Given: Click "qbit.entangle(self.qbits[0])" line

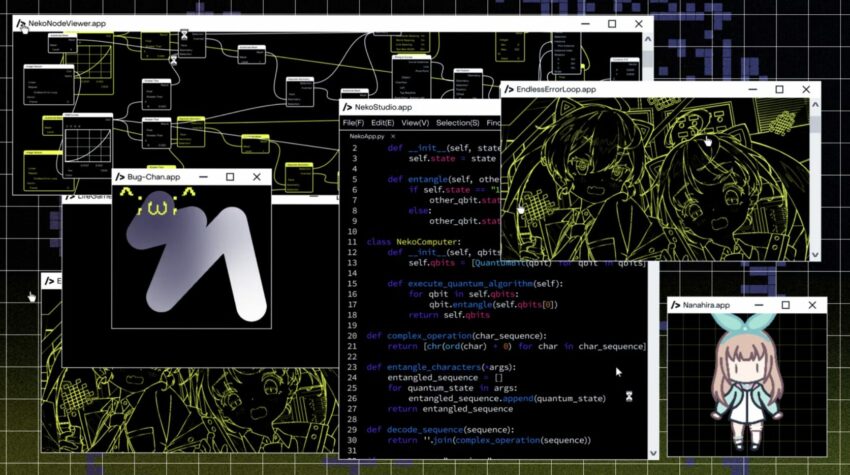Looking at the screenshot, I should (x=493, y=305).
